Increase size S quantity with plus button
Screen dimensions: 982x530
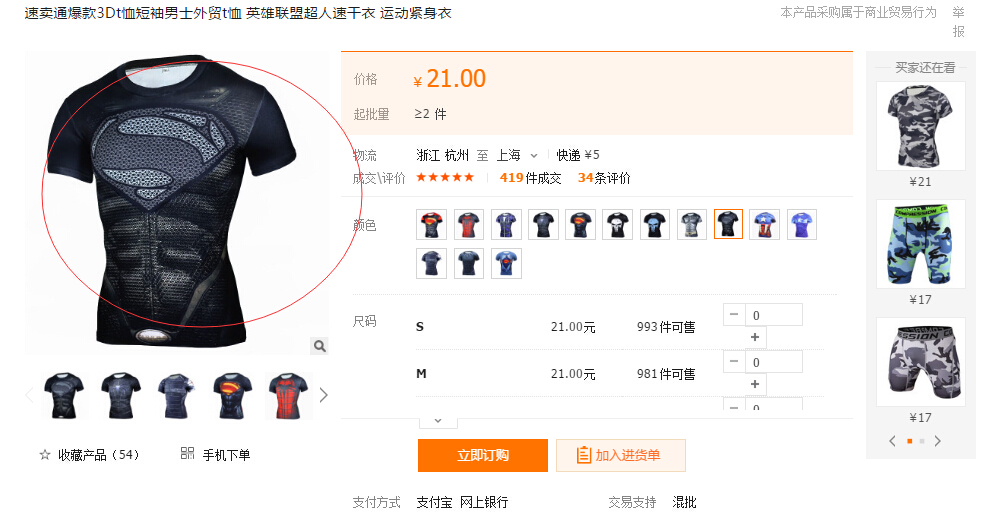click(755, 337)
